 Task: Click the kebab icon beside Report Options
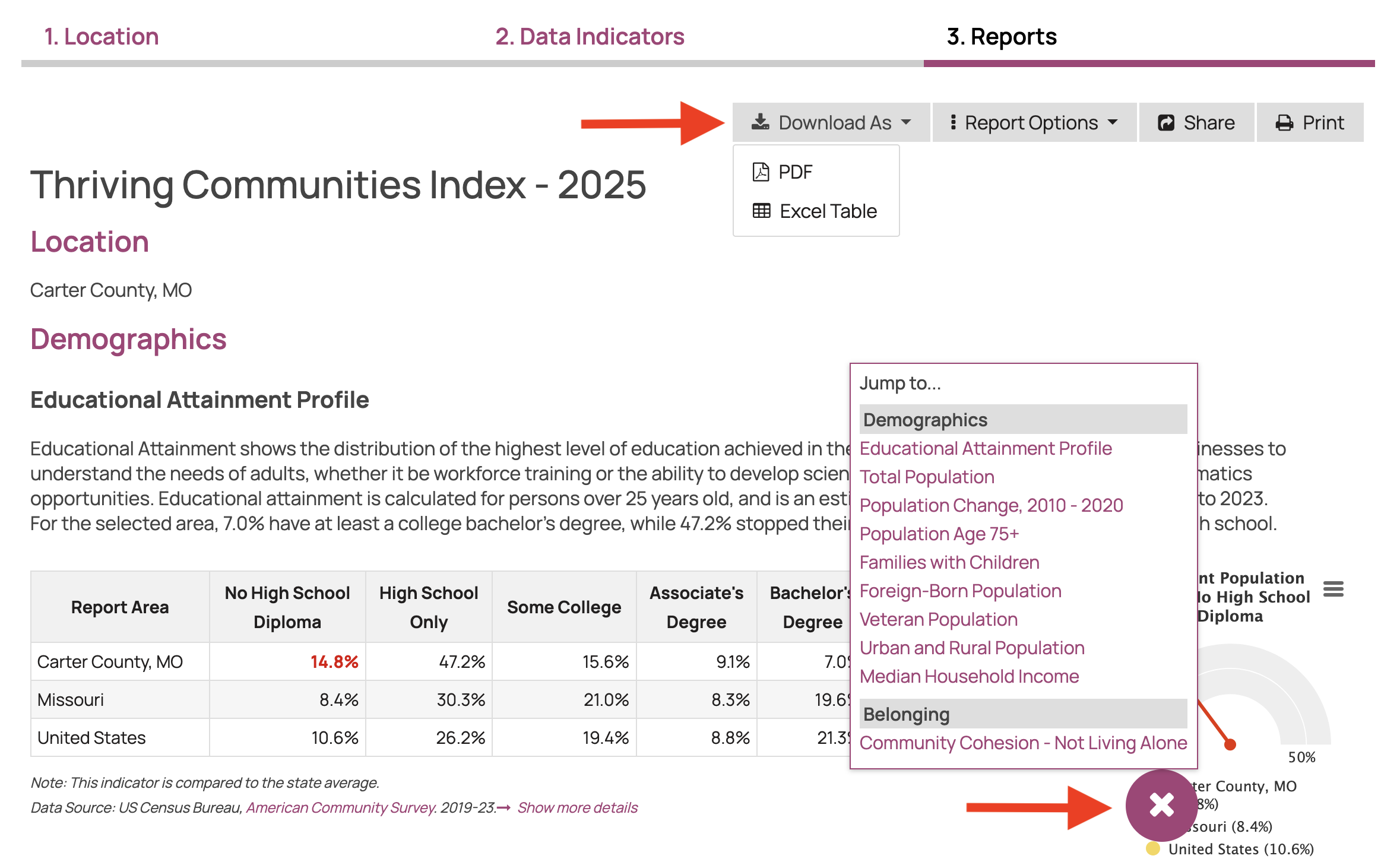click(954, 122)
